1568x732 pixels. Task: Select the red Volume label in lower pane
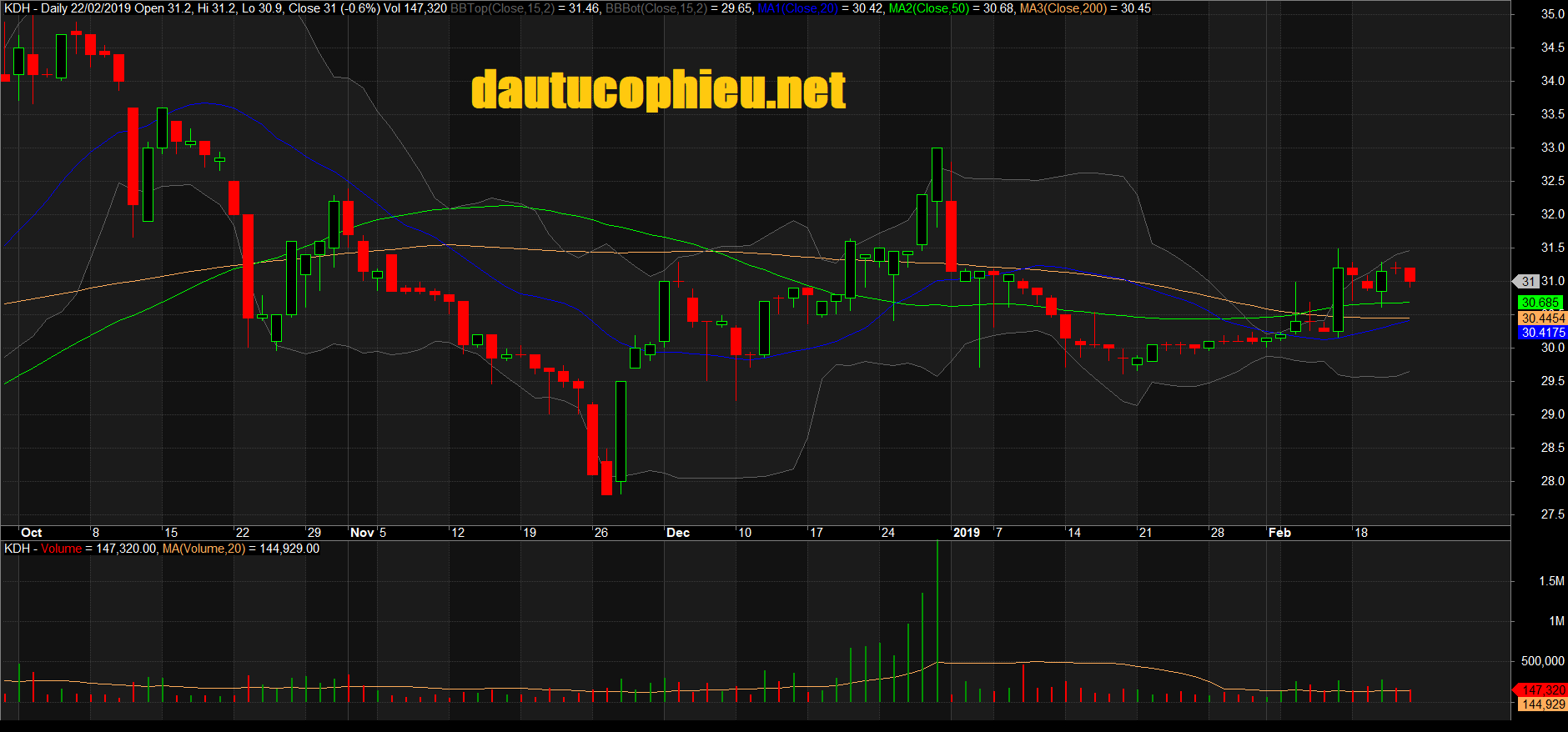61,549
